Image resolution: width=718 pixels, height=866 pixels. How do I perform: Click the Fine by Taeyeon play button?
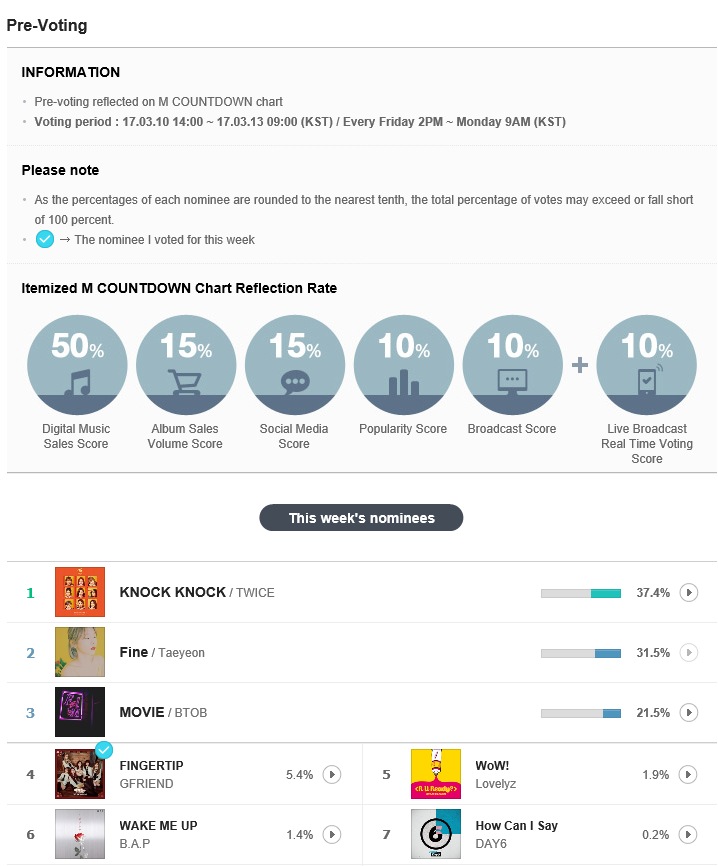coord(688,653)
